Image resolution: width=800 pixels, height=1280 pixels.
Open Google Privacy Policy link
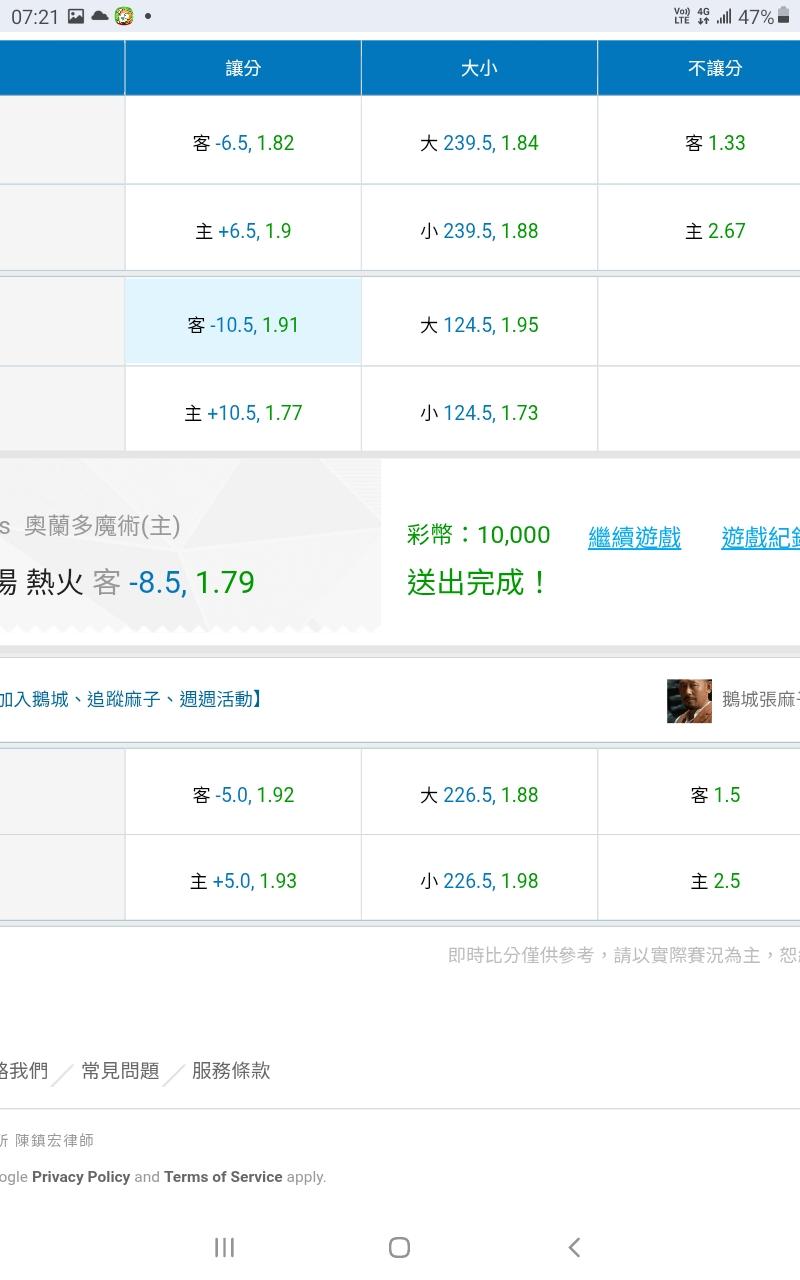coord(81,1177)
